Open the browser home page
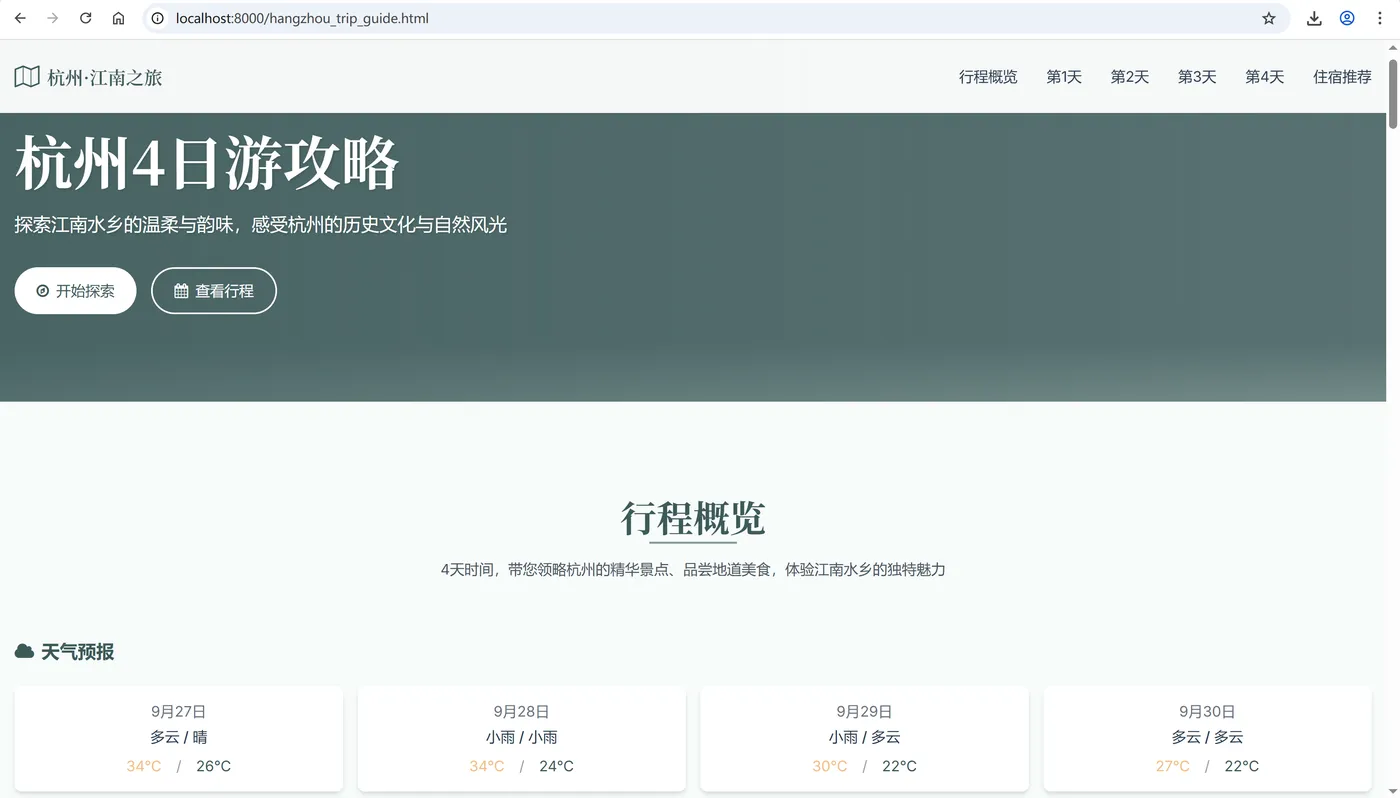 [118, 17]
